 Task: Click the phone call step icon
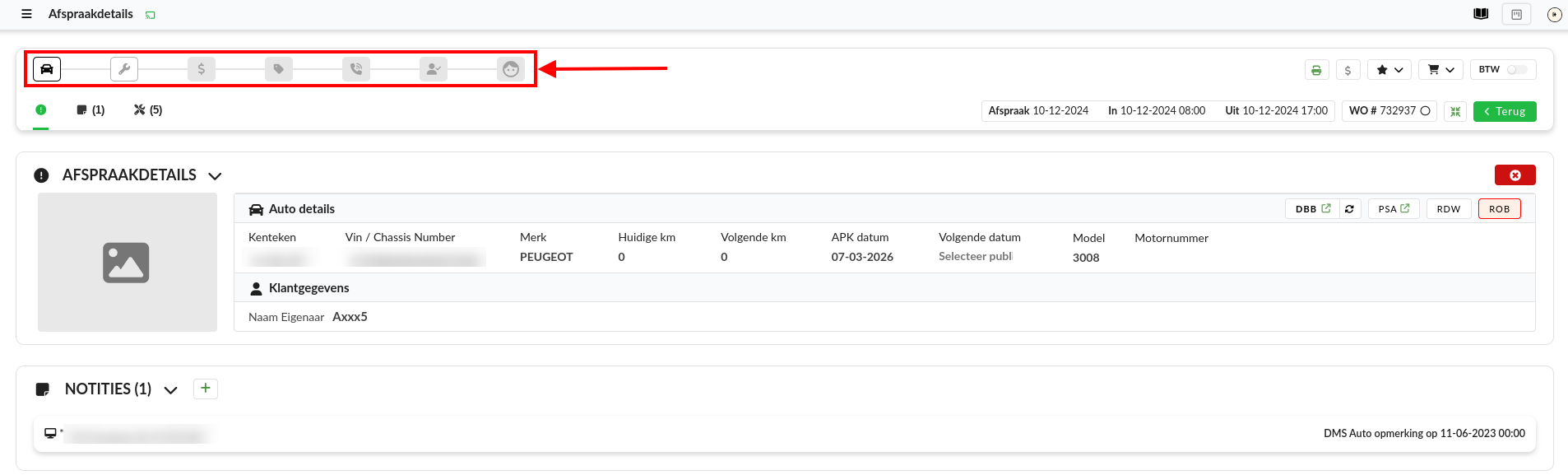[356, 69]
